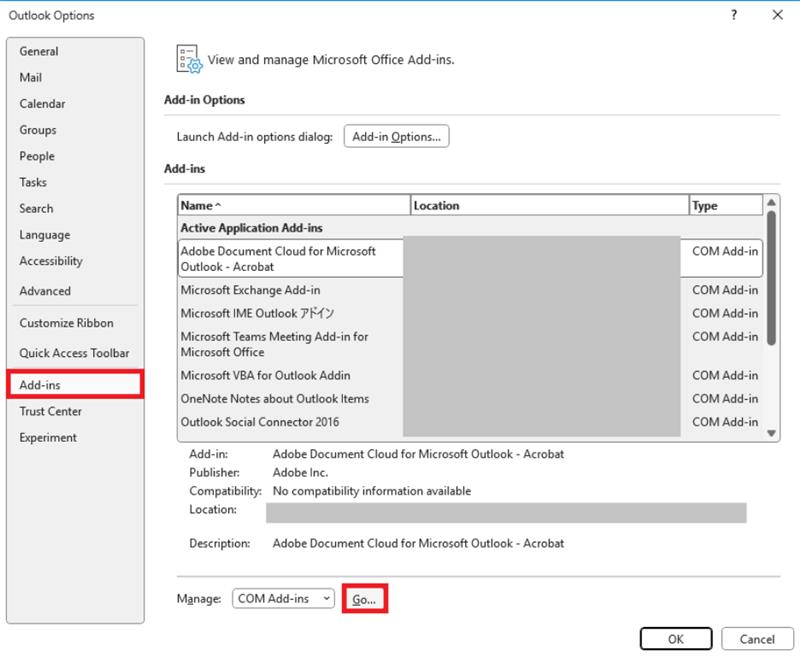The width and height of the screenshot is (800, 656).
Task: Select Microsoft VBA for Outlook Addin row
Action: (x=470, y=375)
